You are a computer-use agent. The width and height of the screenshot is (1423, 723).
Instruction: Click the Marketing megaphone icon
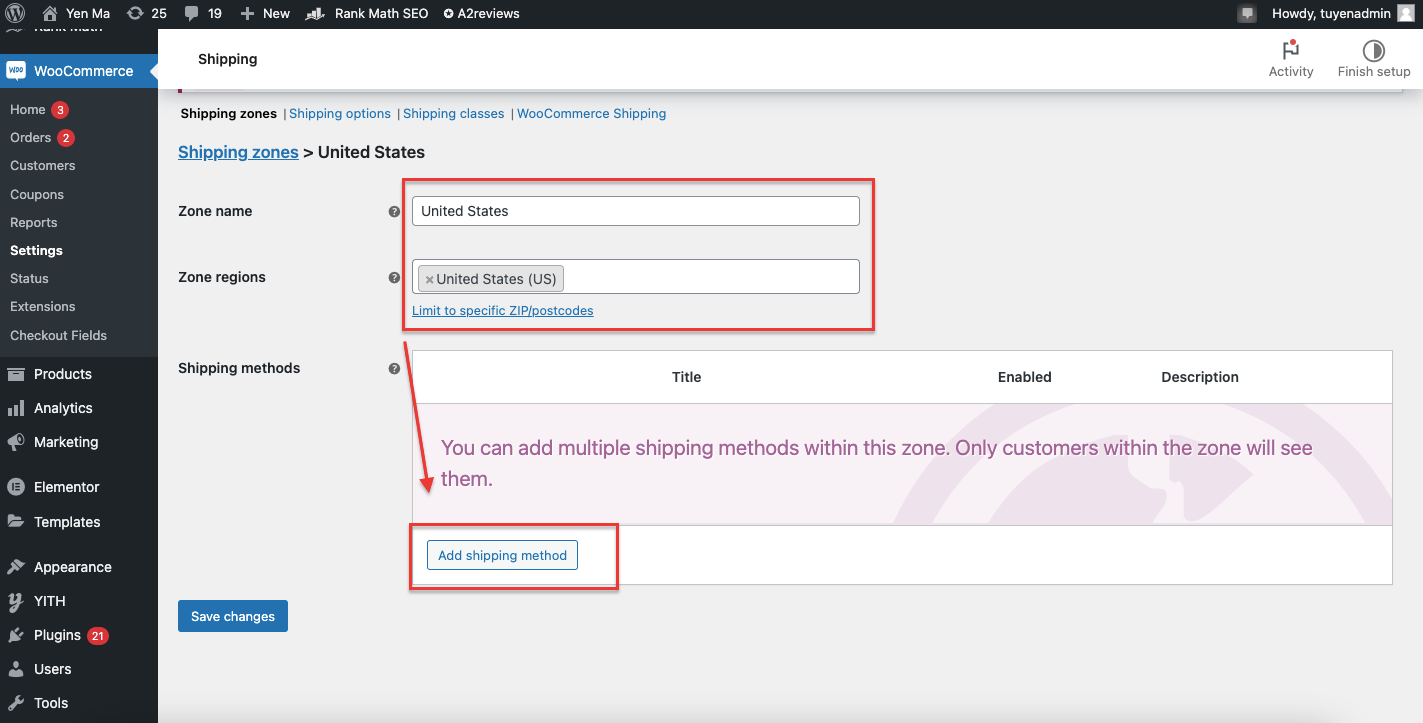(16, 442)
